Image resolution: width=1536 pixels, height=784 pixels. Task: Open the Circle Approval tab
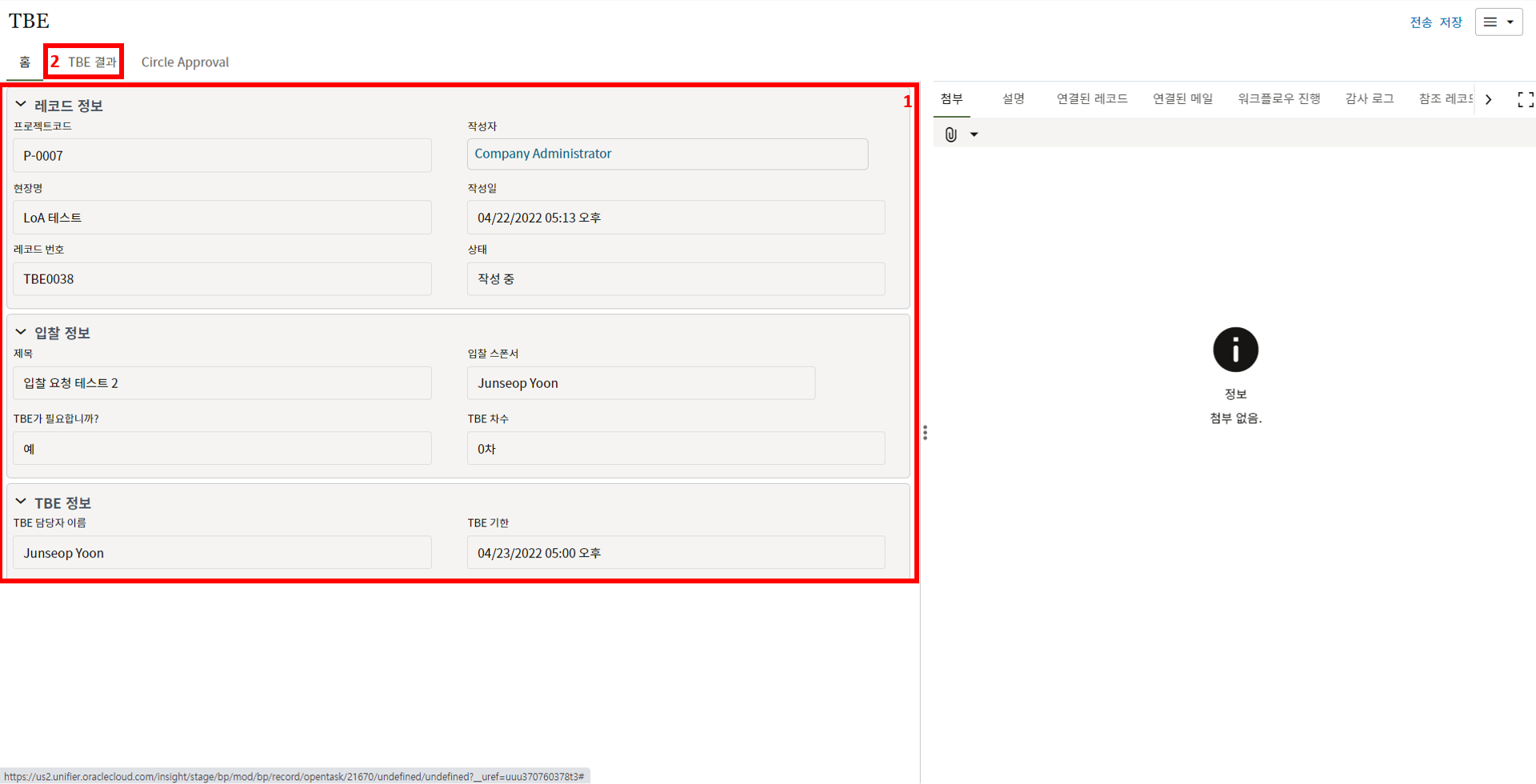pyautogui.click(x=185, y=62)
